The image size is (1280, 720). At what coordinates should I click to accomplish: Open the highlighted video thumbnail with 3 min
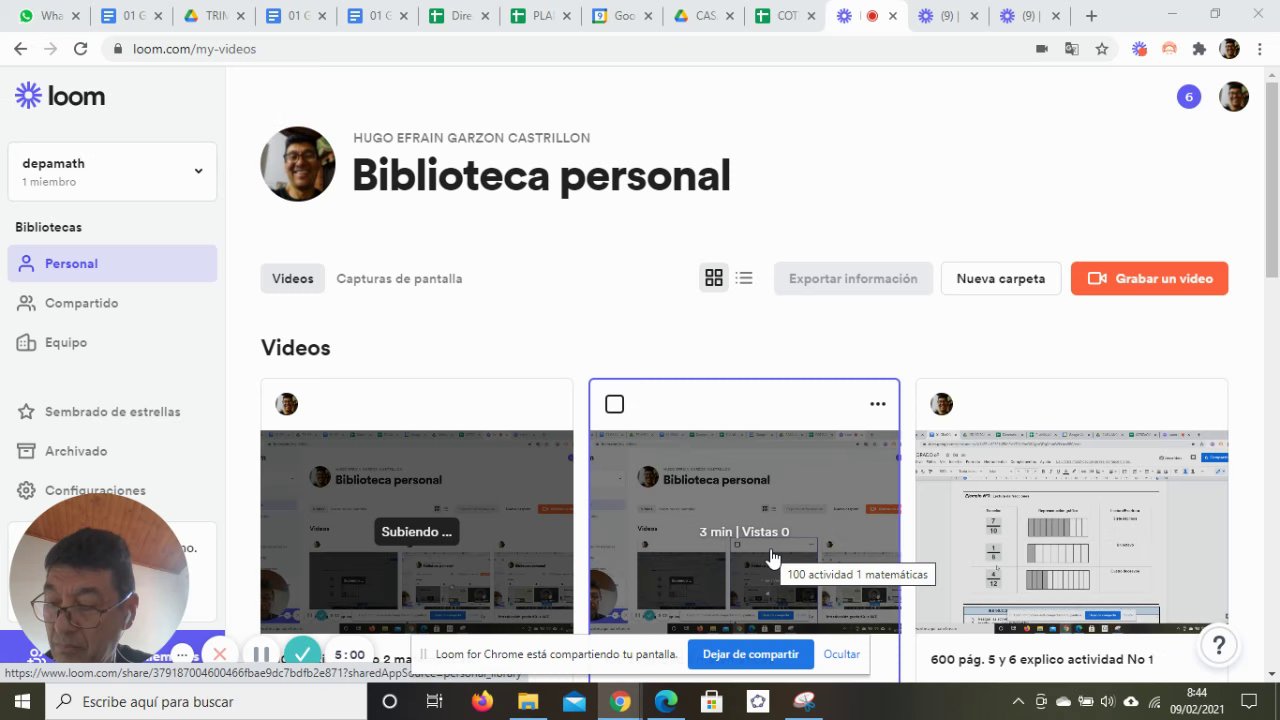click(x=744, y=532)
